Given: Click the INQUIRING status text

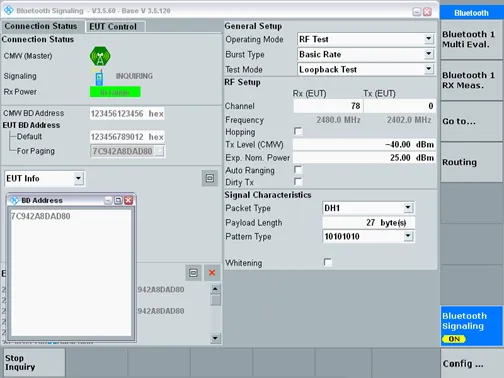Looking at the screenshot, I should [x=134, y=76].
